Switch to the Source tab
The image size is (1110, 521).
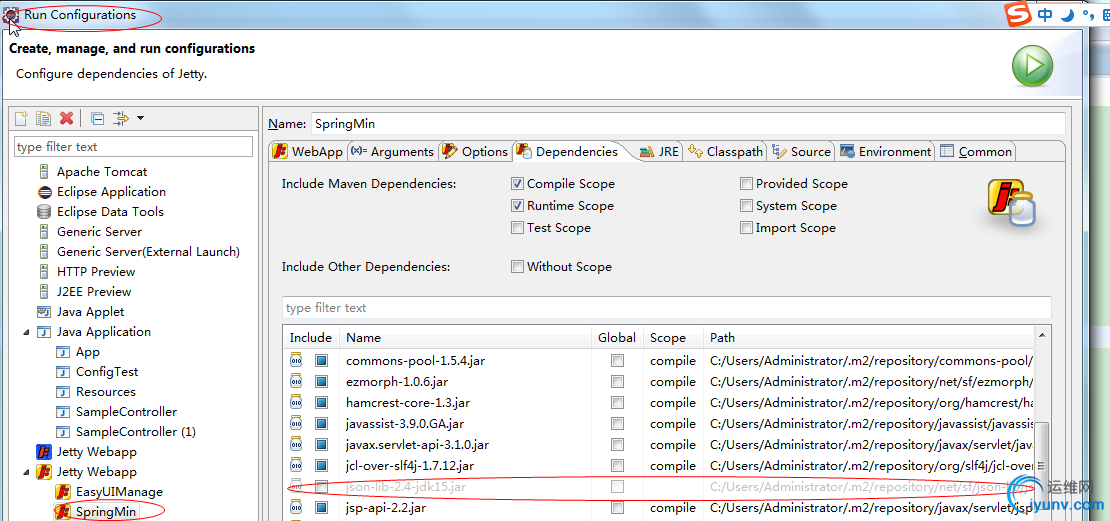coord(801,151)
